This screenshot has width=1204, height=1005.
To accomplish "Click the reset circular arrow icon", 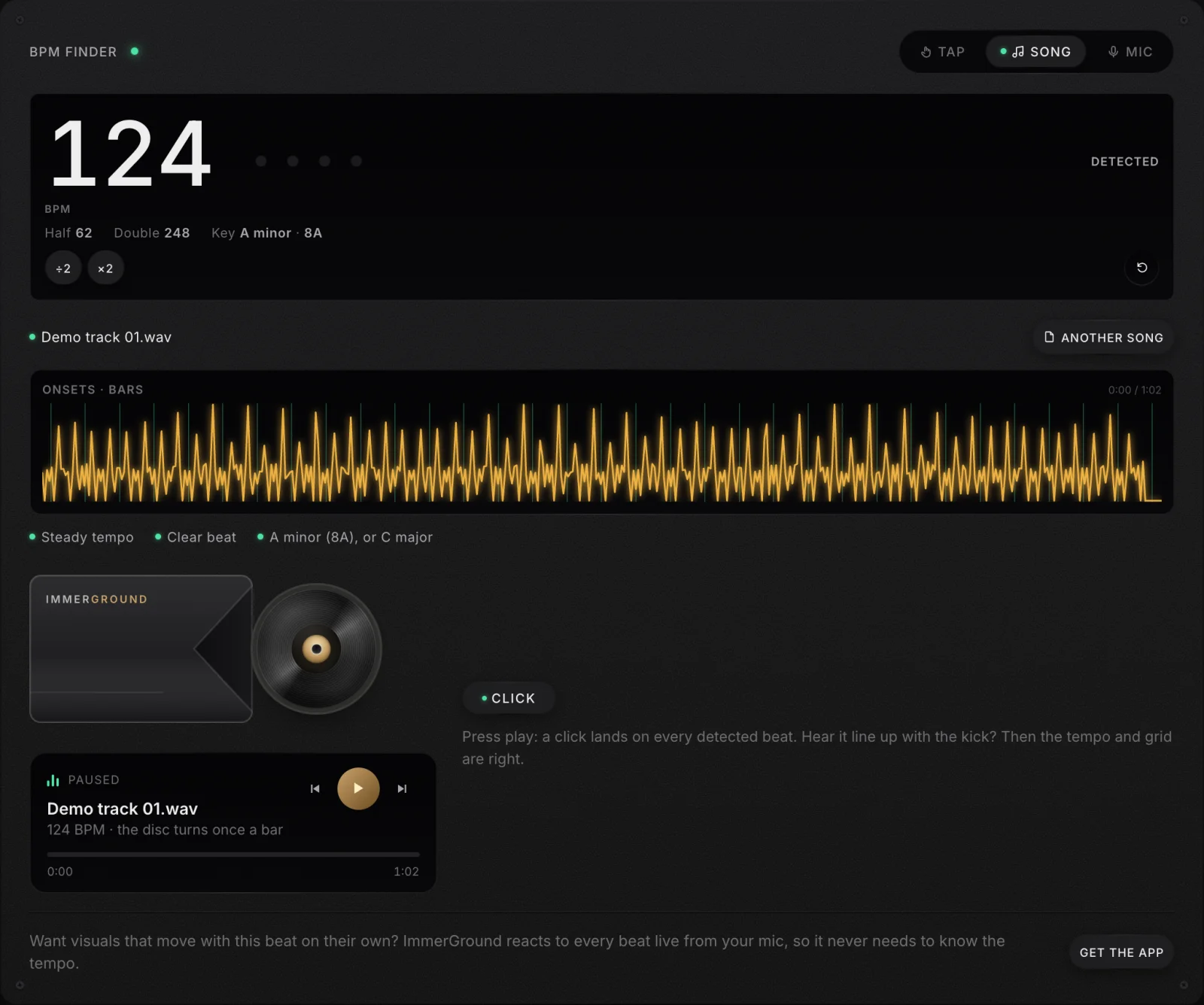I will tap(1142, 268).
